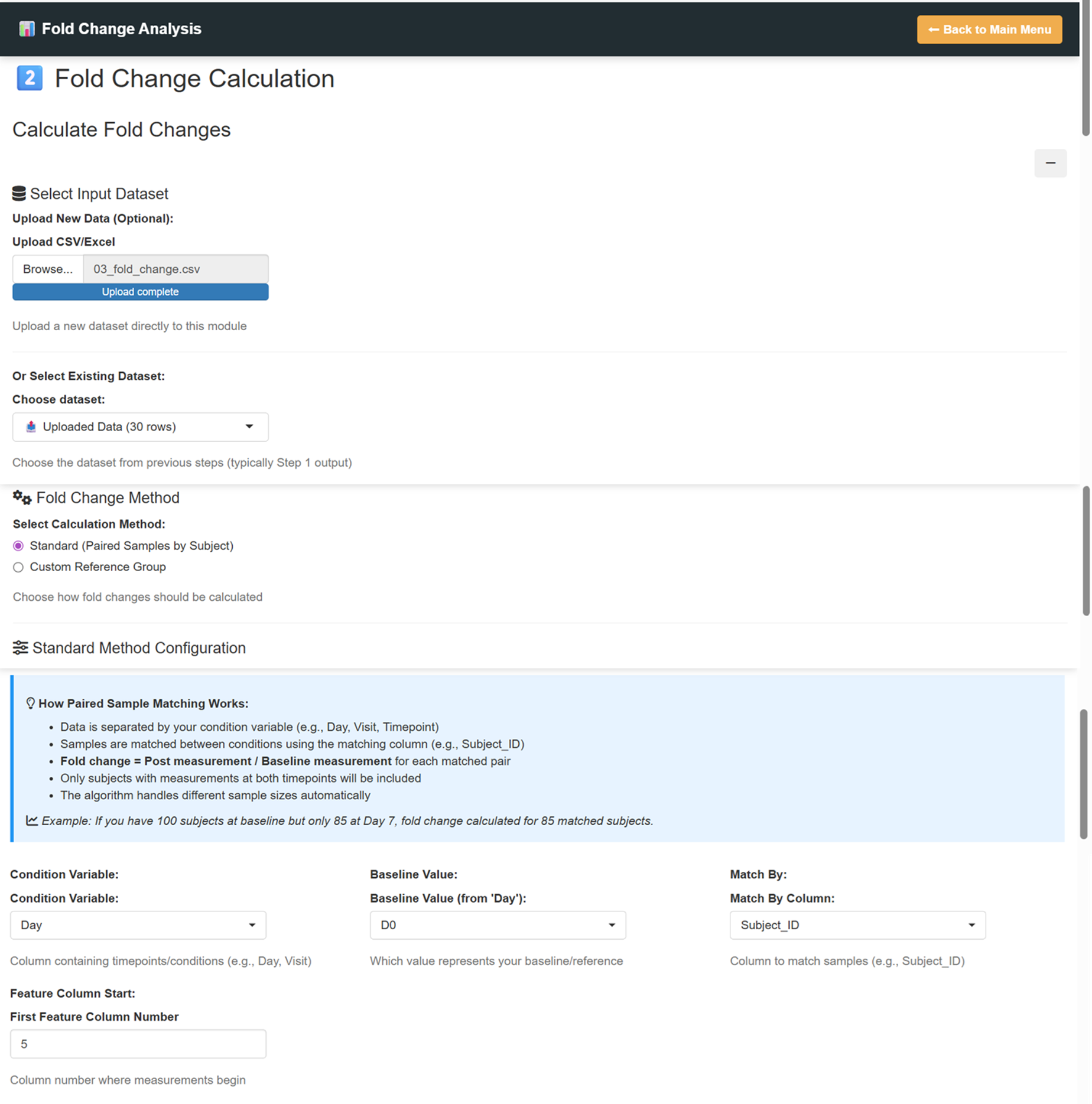This screenshot has width=1092, height=1104.
Task: Click the First Feature Column Number input field
Action: tap(138, 1044)
